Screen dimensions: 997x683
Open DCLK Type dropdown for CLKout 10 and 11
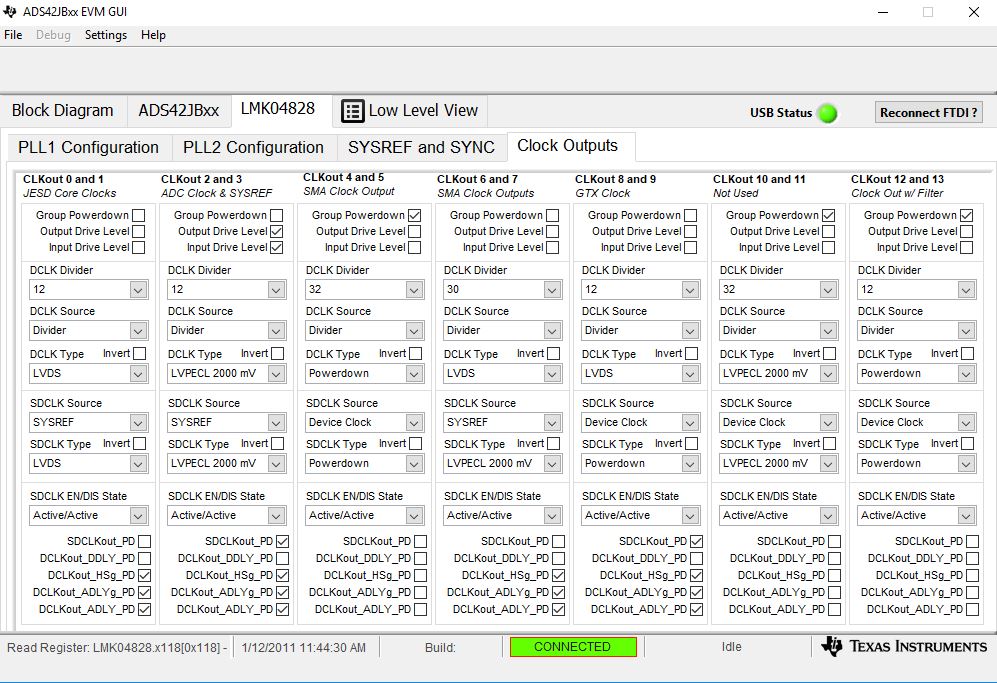pos(828,374)
